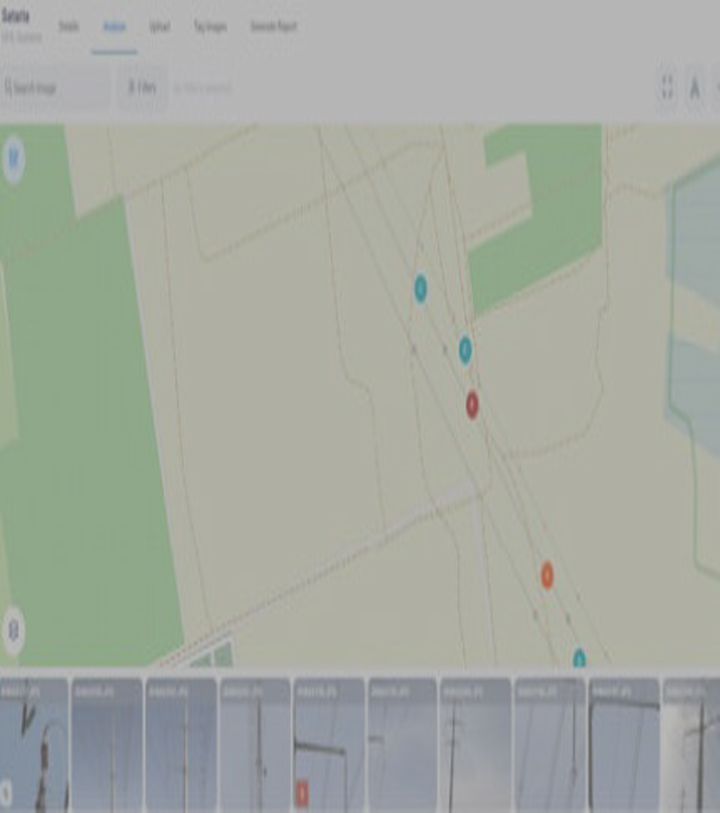Select the Analysis tab
The height and width of the screenshot is (813, 720).
(x=114, y=26)
